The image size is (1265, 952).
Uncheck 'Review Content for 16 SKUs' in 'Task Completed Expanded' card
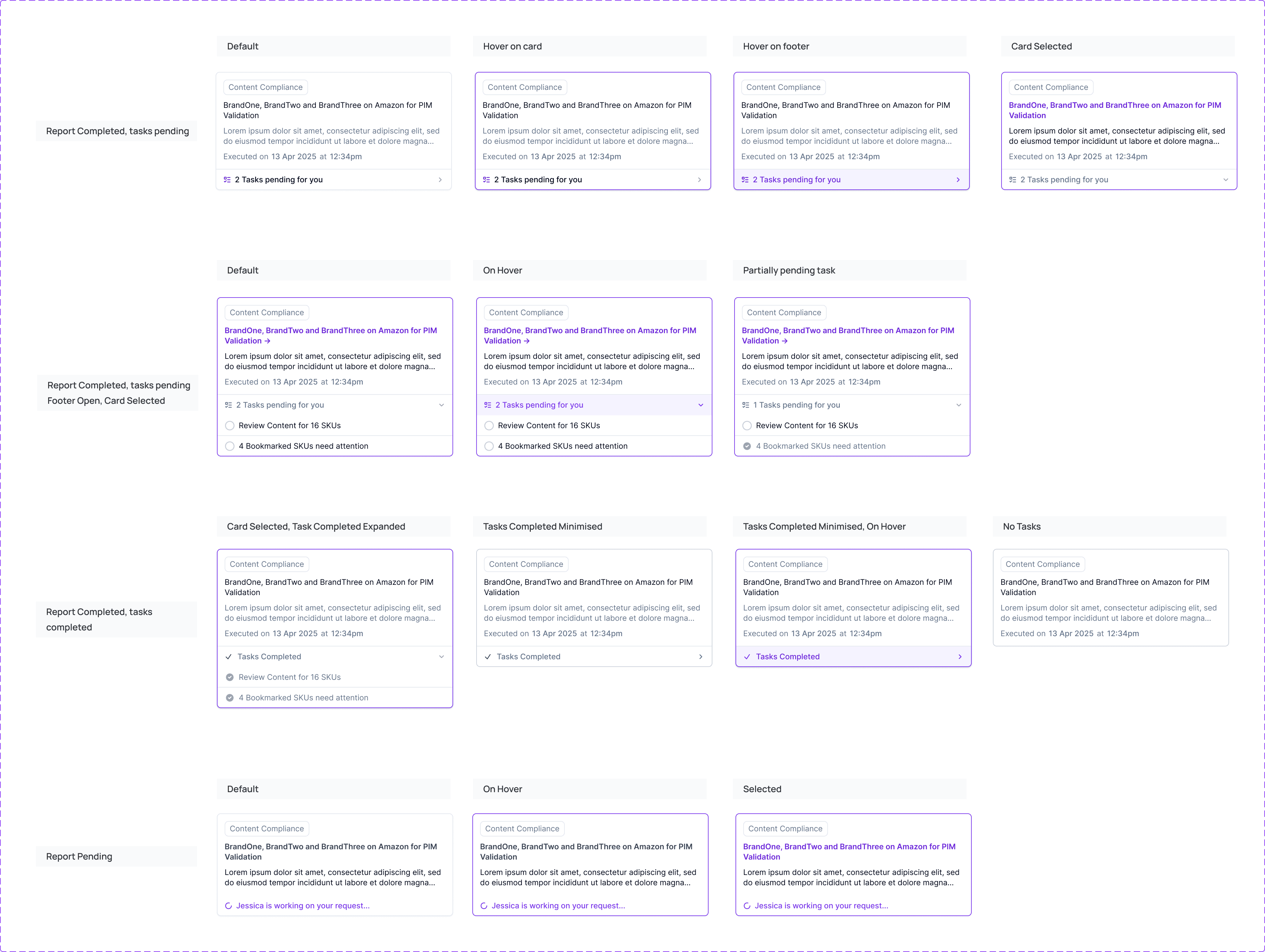230,677
